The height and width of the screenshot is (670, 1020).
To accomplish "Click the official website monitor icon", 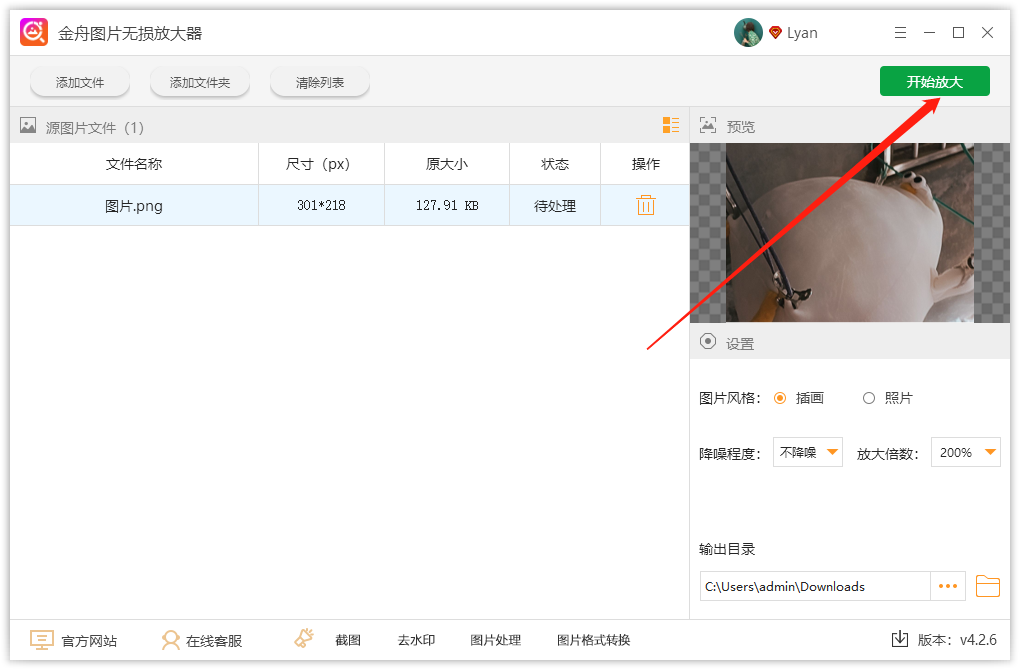I will pyautogui.click(x=41, y=640).
